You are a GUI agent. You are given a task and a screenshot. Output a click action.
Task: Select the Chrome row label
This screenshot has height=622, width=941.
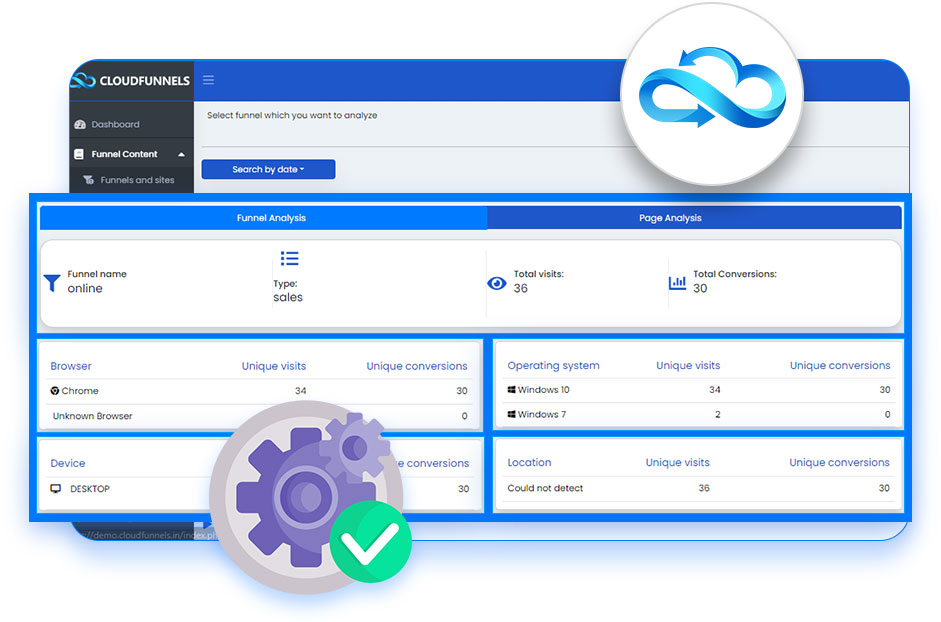[x=80, y=391]
